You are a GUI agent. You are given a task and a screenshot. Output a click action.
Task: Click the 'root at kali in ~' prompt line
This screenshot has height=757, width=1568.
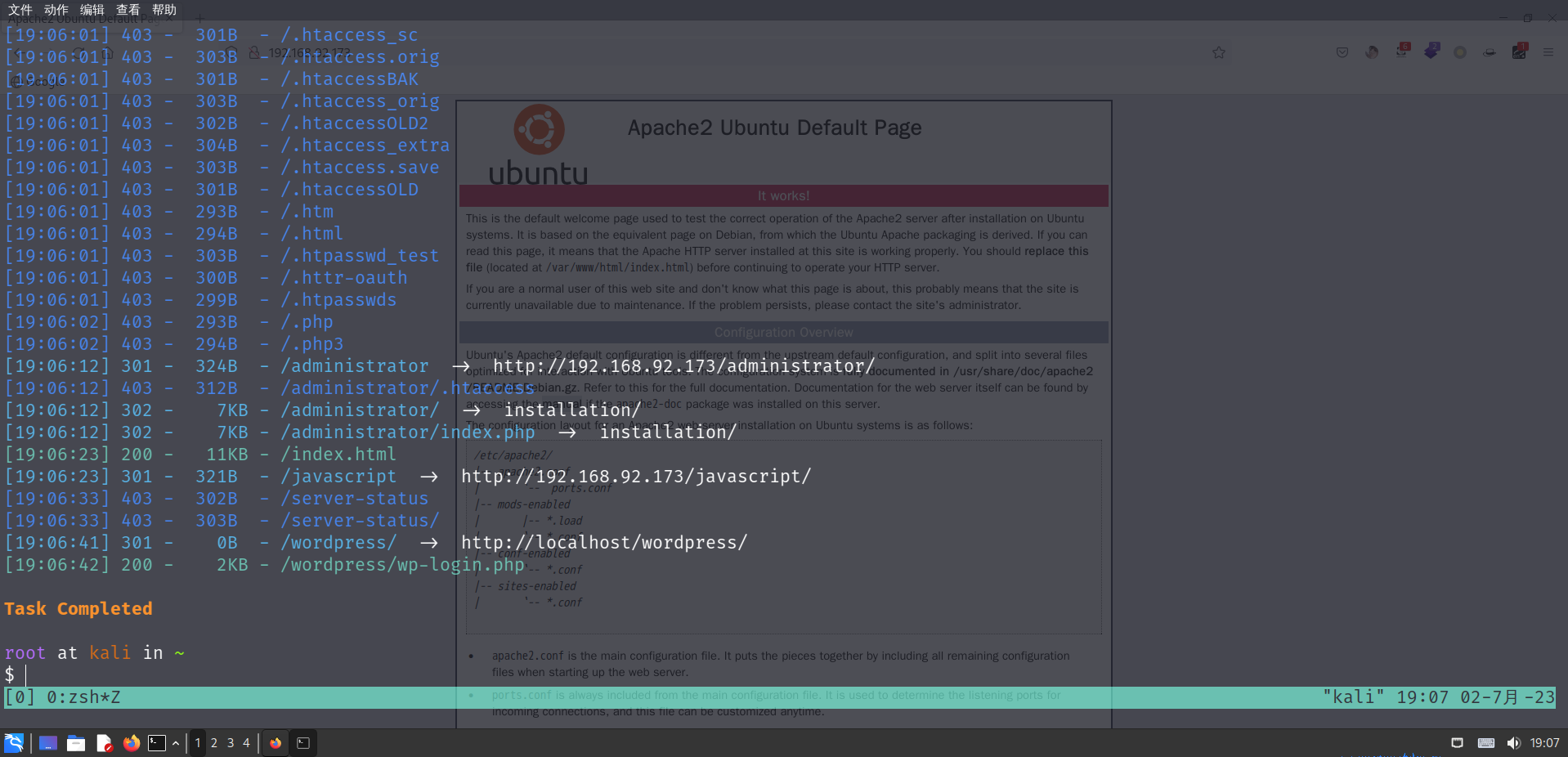[95, 653]
